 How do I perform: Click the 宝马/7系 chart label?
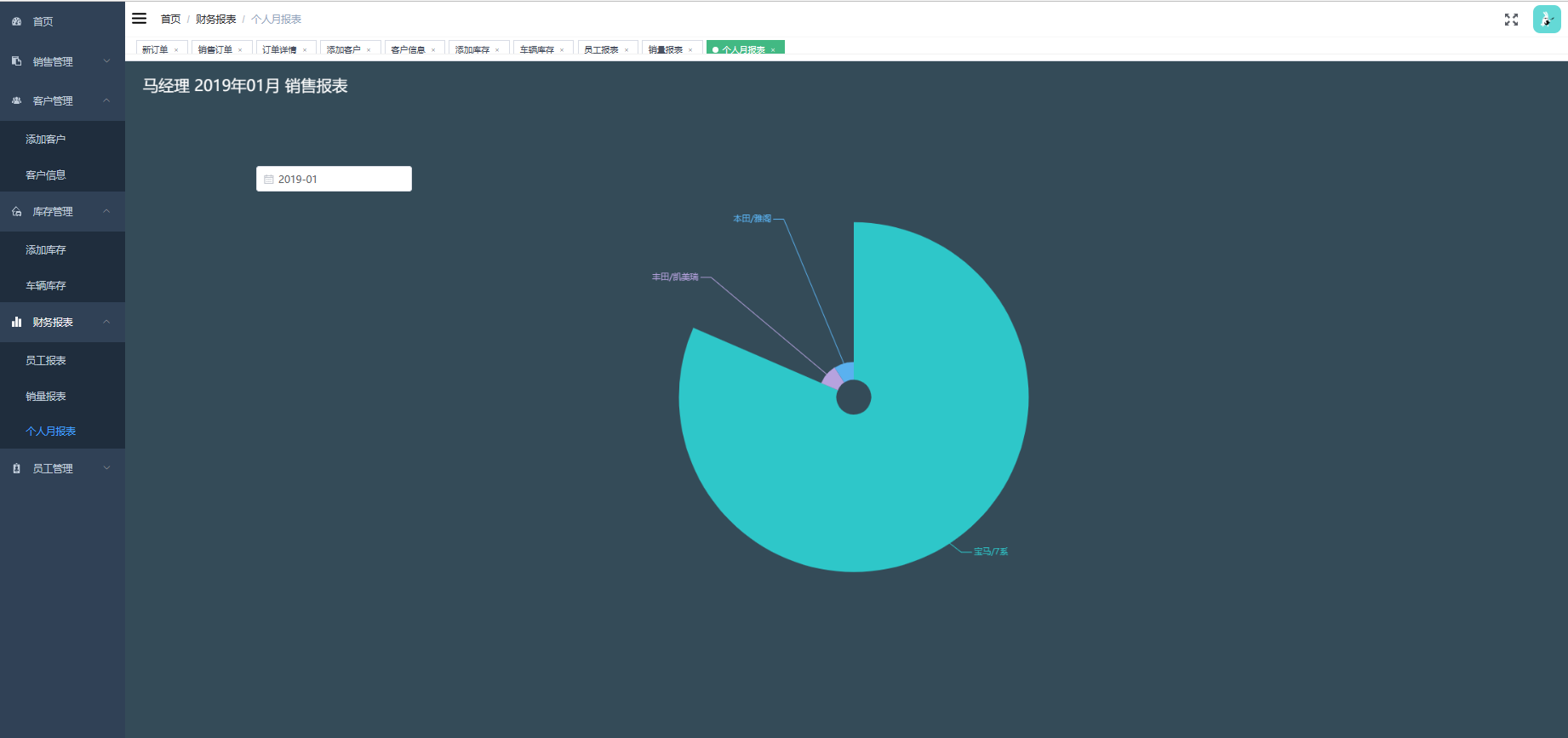(991, 552)
